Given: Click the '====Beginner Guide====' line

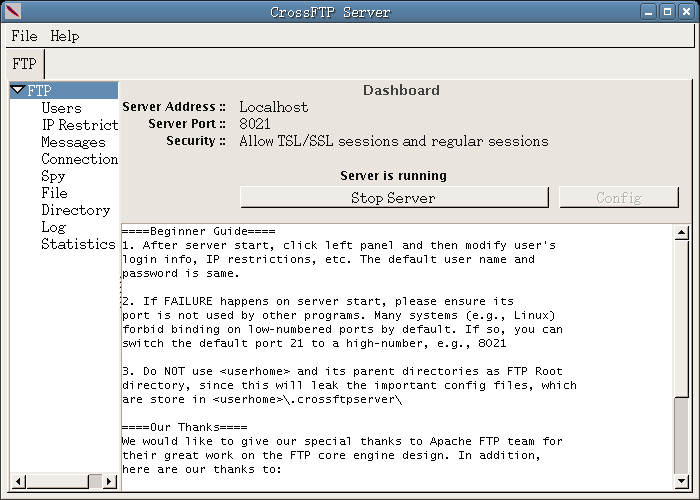Looking at the screenshot, I should 199,231.
